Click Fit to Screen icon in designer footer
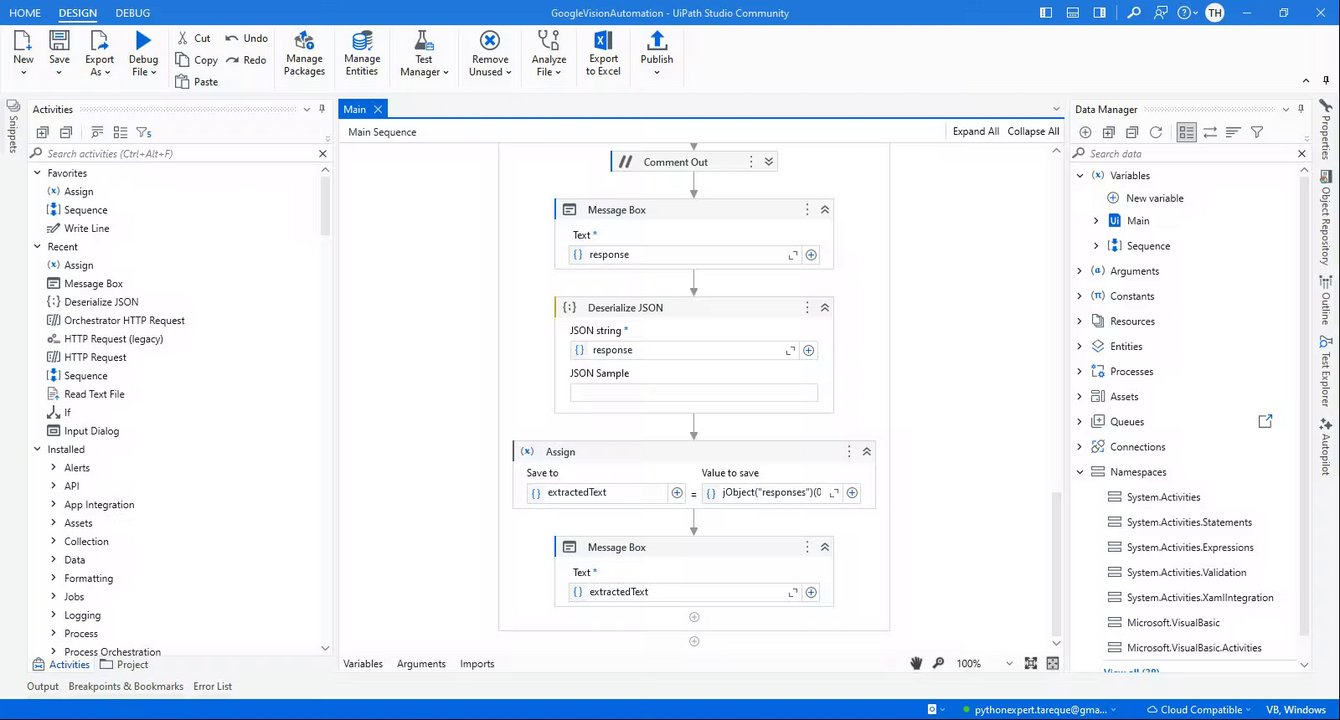 click(x=1031, y=664)
